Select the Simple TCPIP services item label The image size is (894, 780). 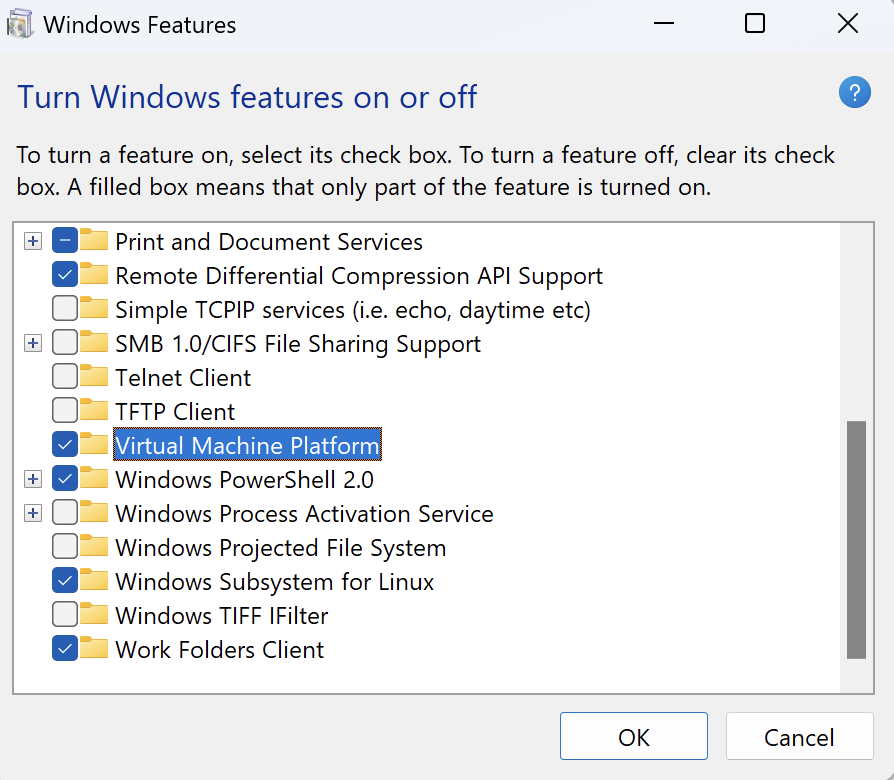[x=352, y=309]
